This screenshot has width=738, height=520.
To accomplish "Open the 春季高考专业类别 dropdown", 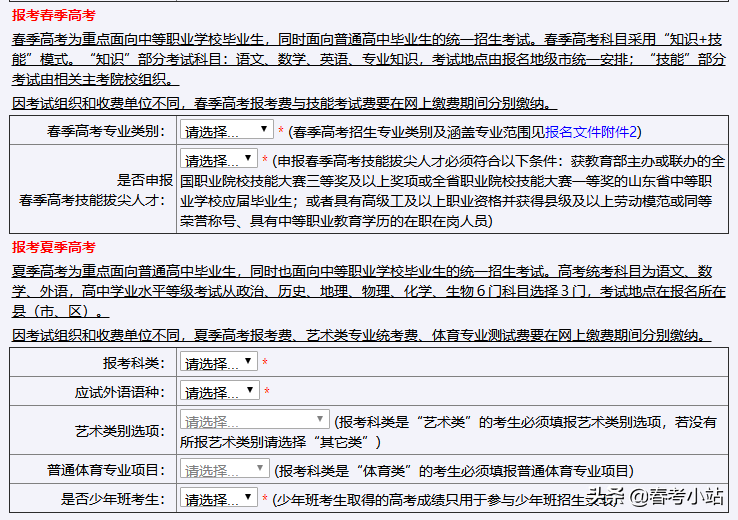I will click(x=226, y=130).
